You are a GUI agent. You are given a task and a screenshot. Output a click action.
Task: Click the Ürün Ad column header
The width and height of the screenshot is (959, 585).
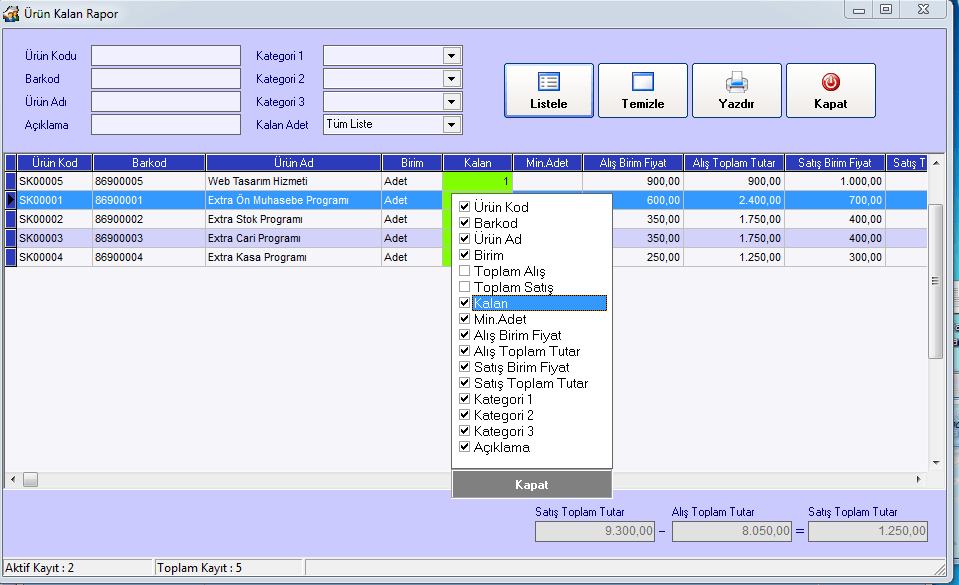(x=294, y=163)
